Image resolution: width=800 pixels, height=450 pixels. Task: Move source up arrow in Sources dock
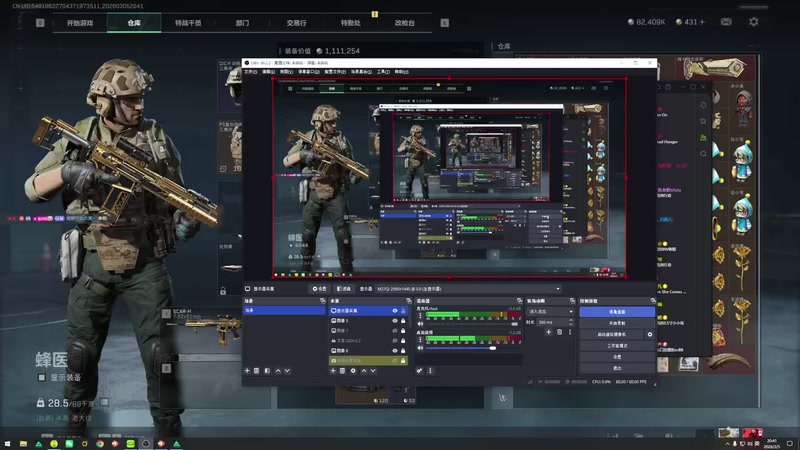point(364,371)
